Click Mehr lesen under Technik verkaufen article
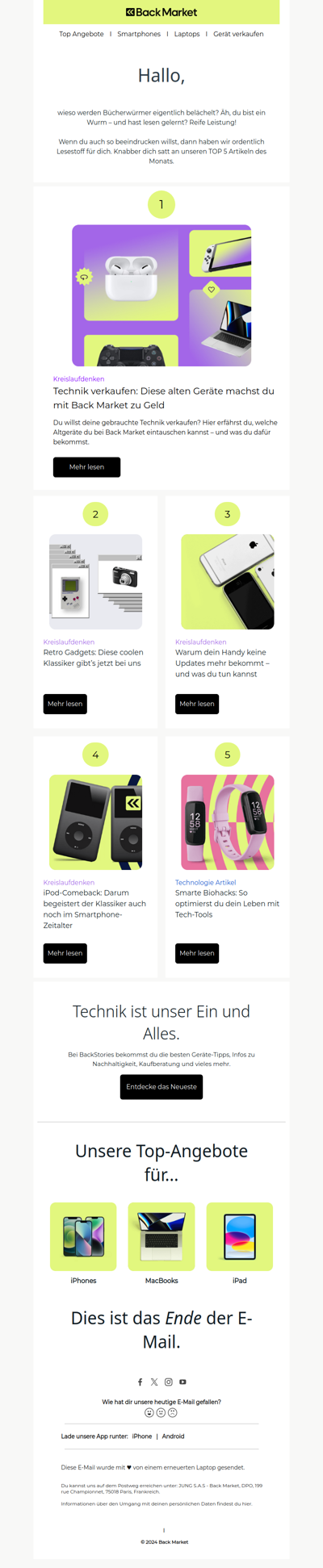 86,466
